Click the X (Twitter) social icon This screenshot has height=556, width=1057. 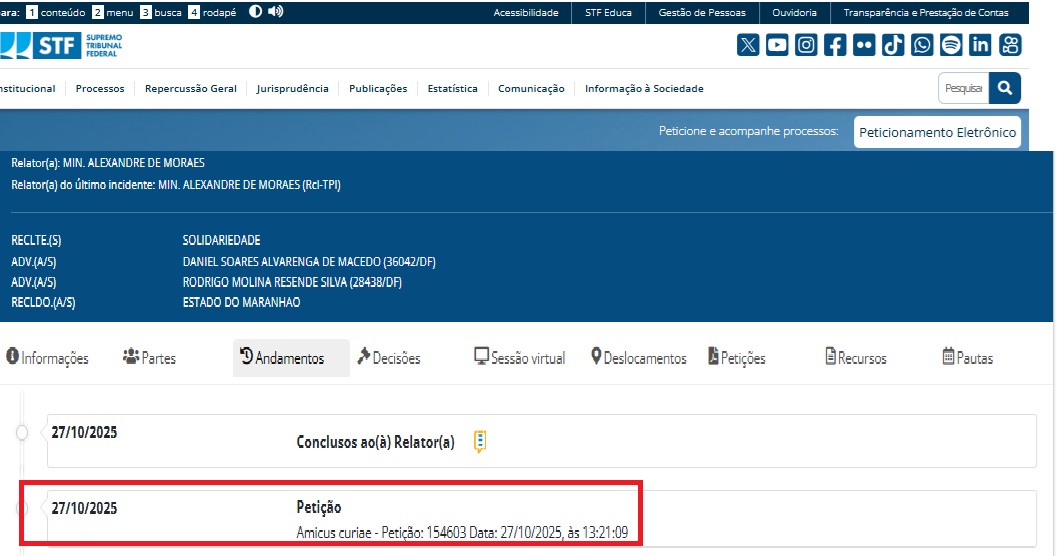click(748, 45)
